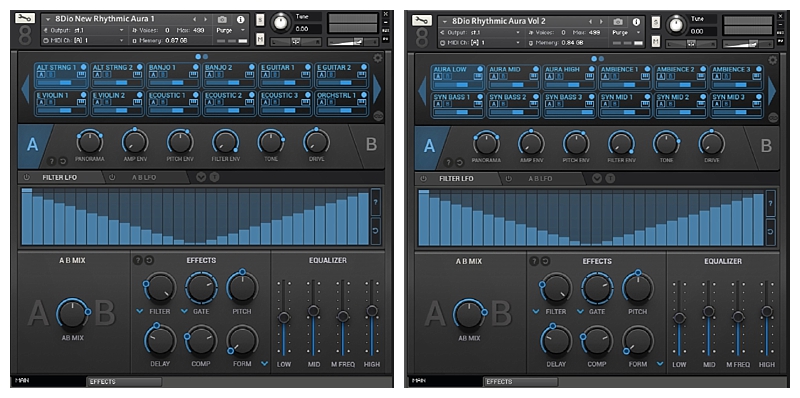Select the E GUITAR 2 preset slot
The height and width of the screenshot is (398, 800).
pyautogui.click(x=341, y=75)
